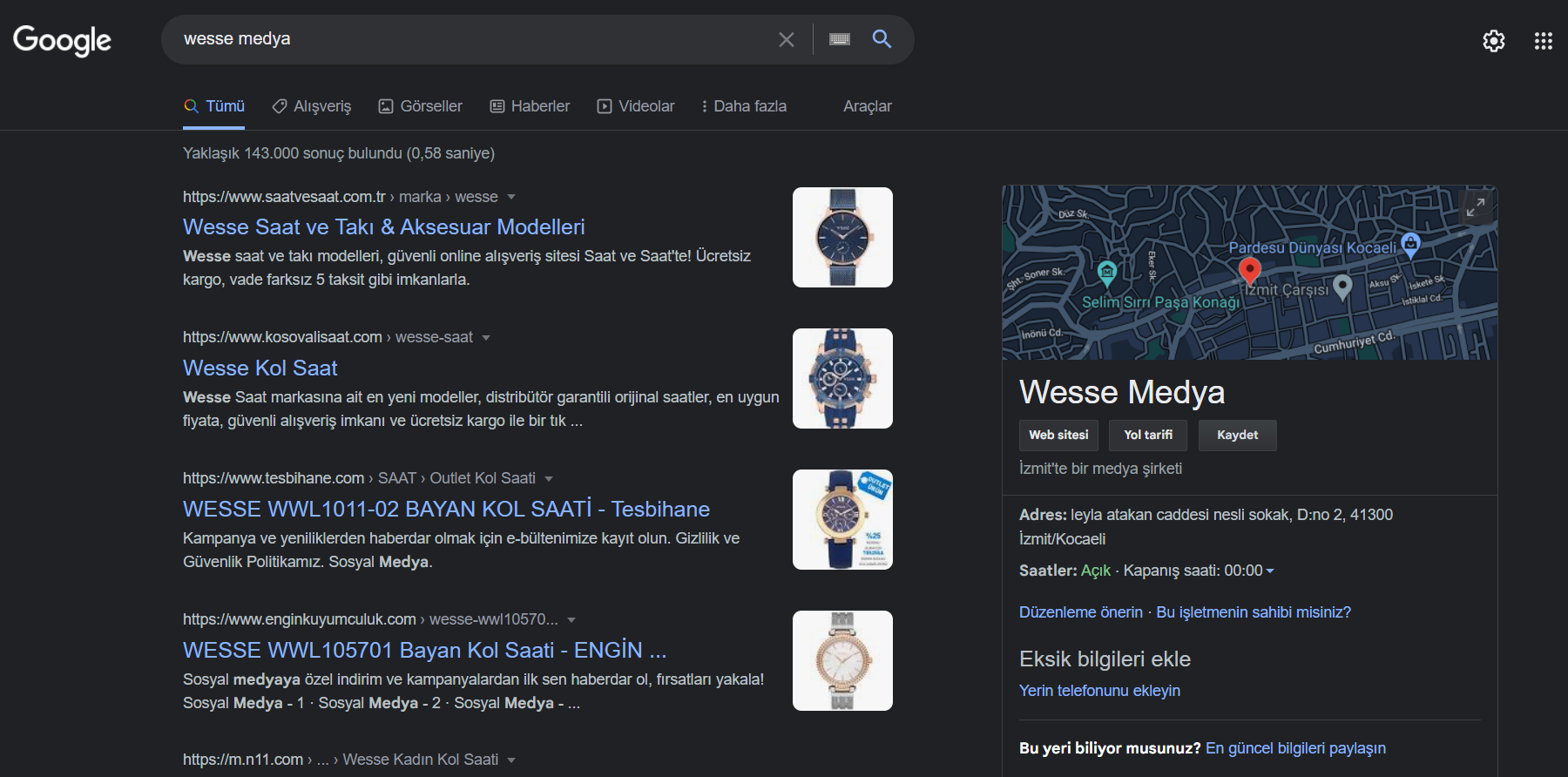Switch to the Alışveriş tab
Image resolution: width=1568 pixels, height=777 pixels.
click(x=312, y=106)
